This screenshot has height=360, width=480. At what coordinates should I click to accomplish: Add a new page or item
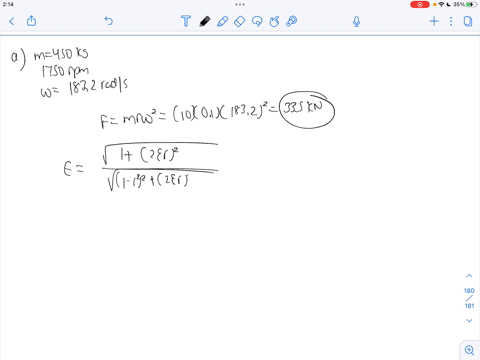click(x=434, y=21)
